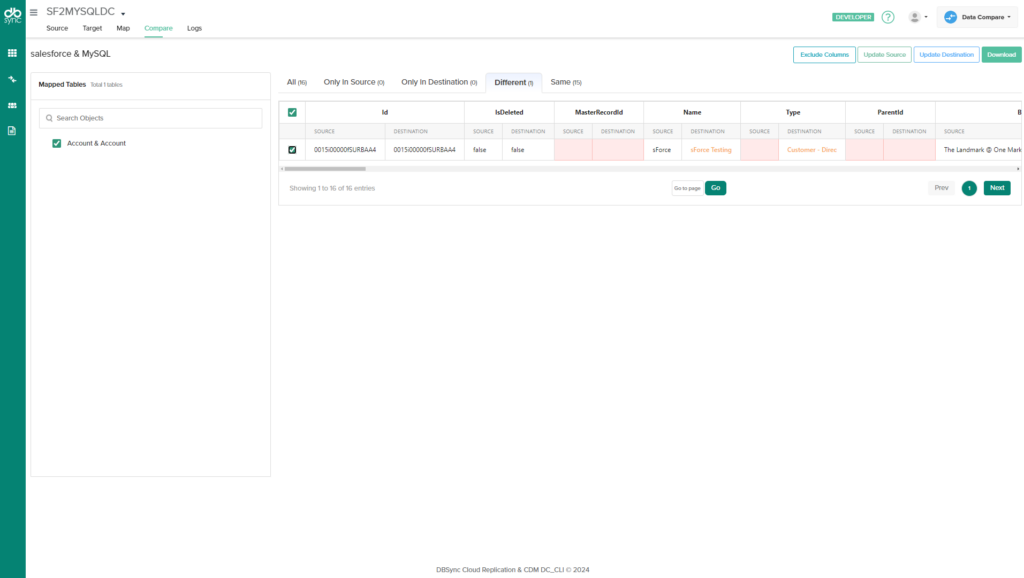Focus the Search Objects input field
Screen dimensions: 1024x578
[151, 118]
